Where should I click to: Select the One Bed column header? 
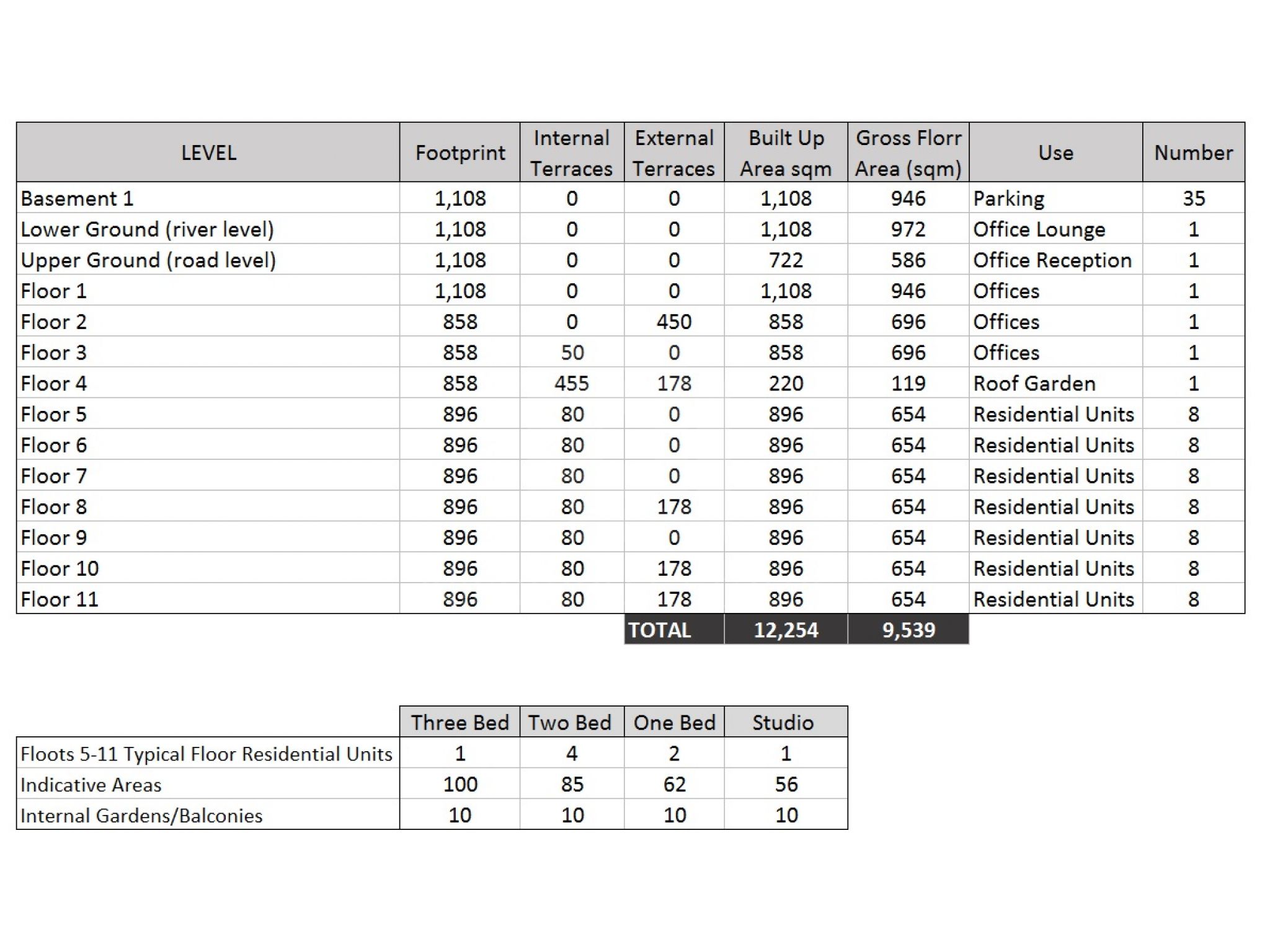coord(674,722)
